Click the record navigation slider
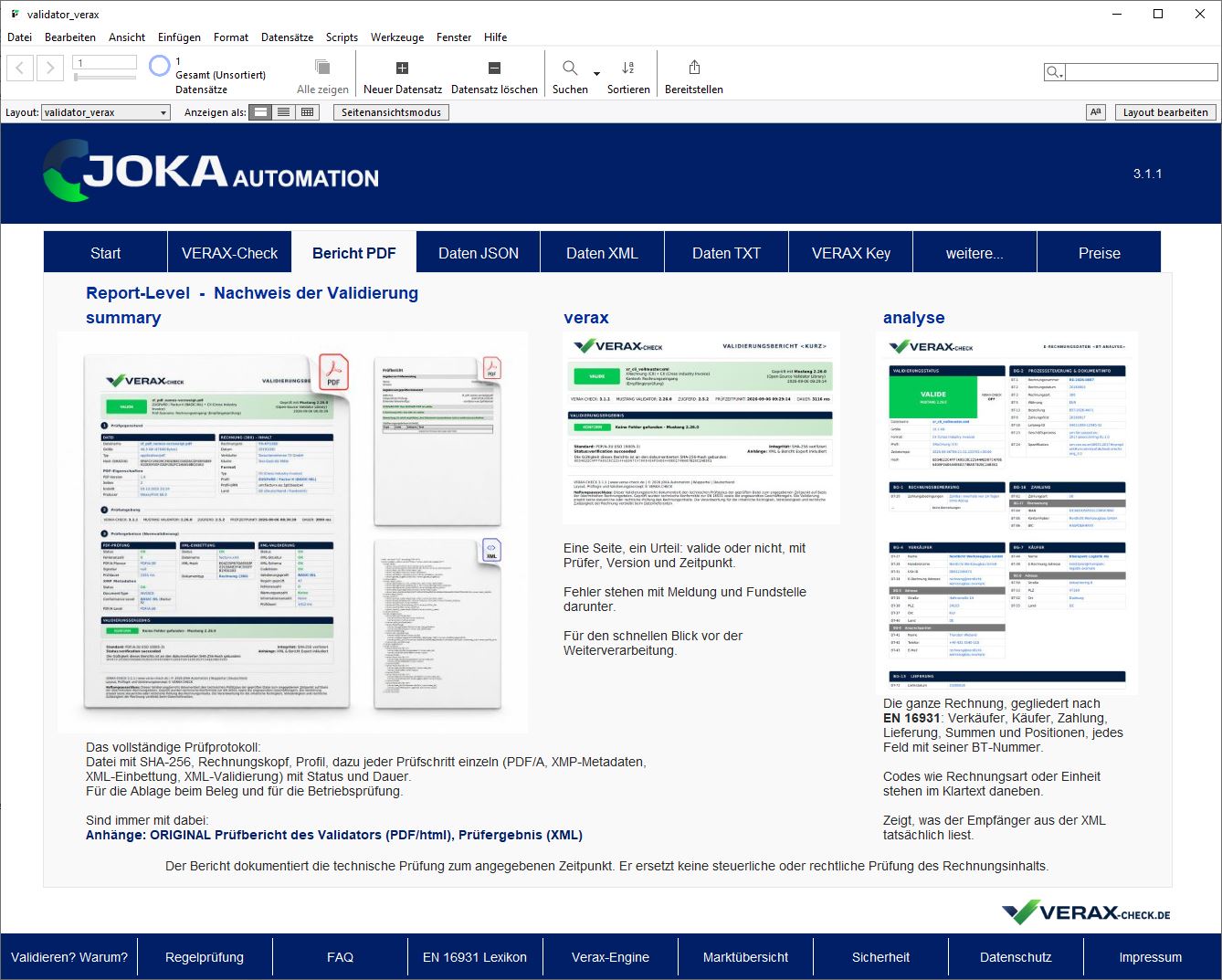 click(105, 78)
